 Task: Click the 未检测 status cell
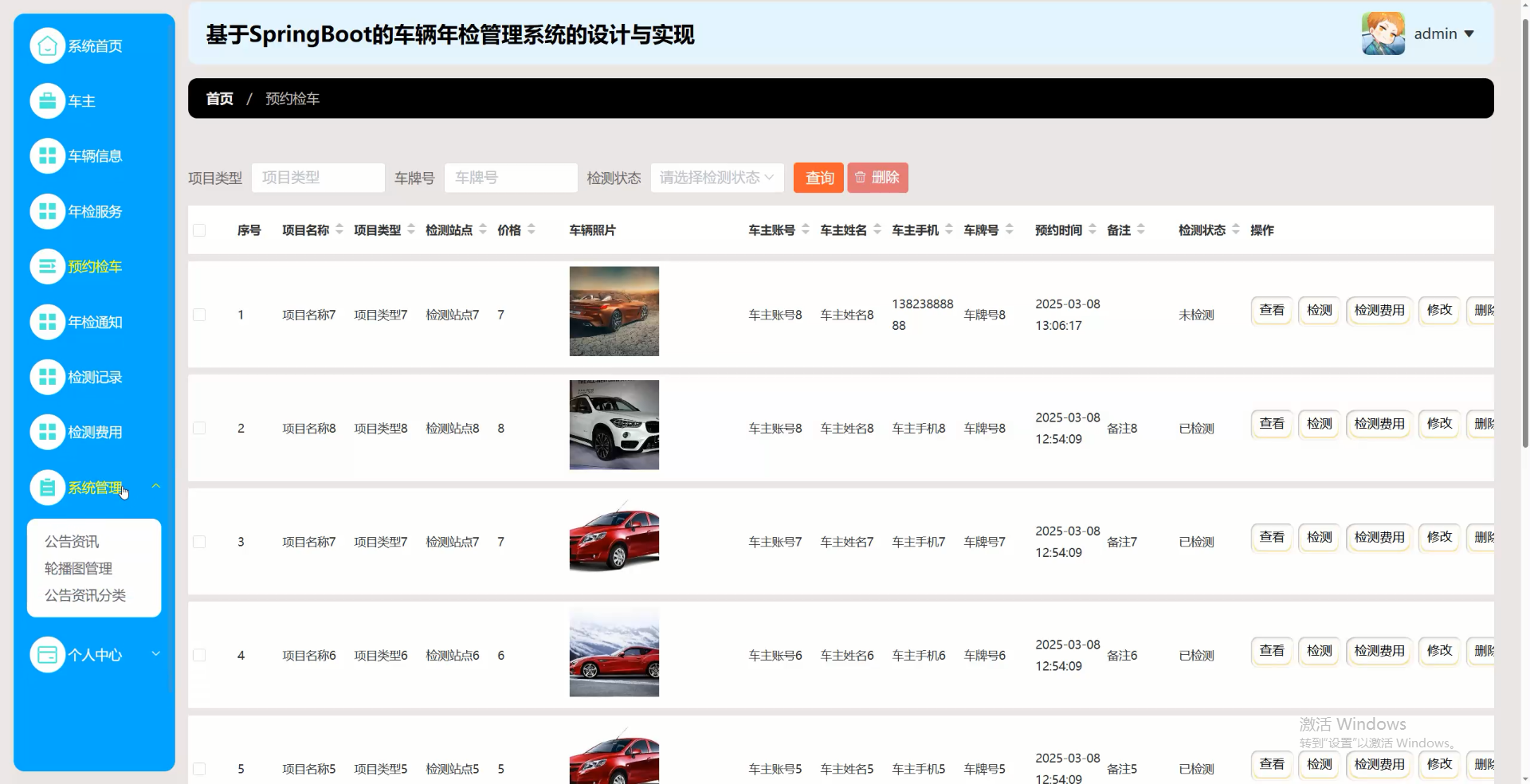pyautogui.click(x=1196, y=315)
